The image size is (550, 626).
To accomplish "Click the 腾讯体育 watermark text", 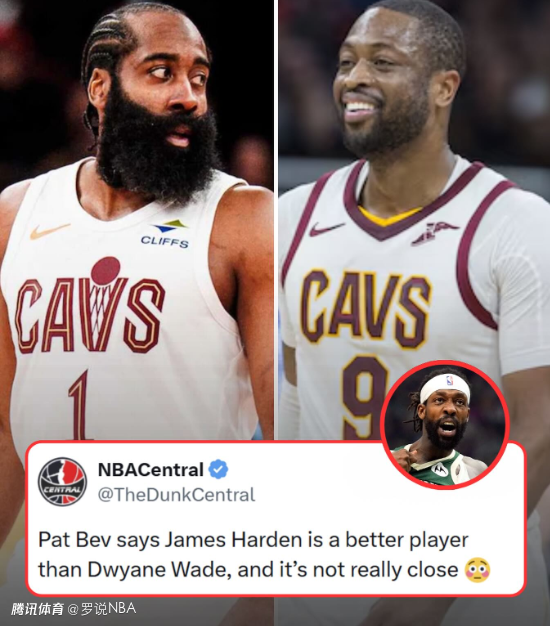I will [x=37, y=609].
